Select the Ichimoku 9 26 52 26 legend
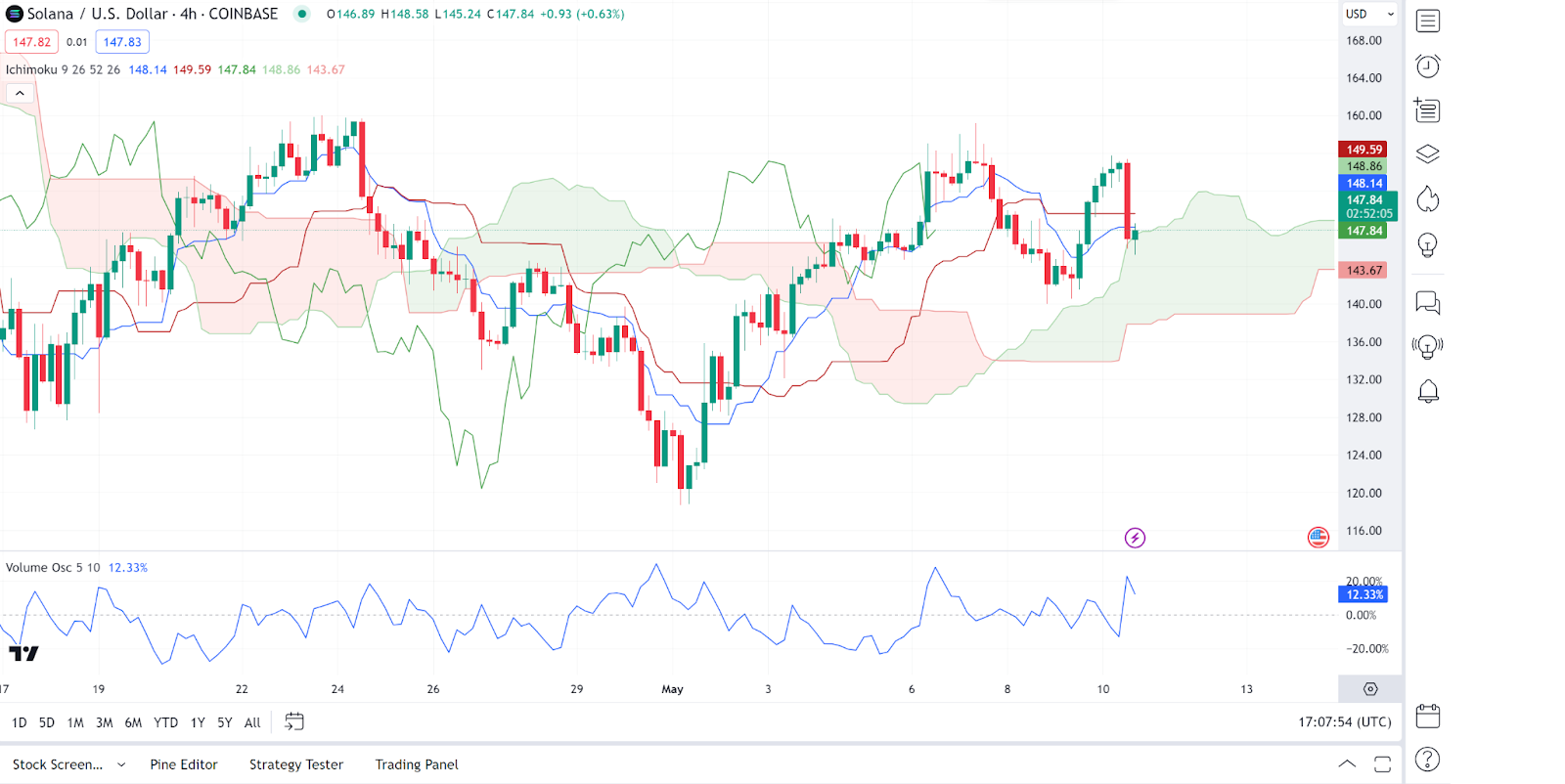 click(x=63, y=69)
